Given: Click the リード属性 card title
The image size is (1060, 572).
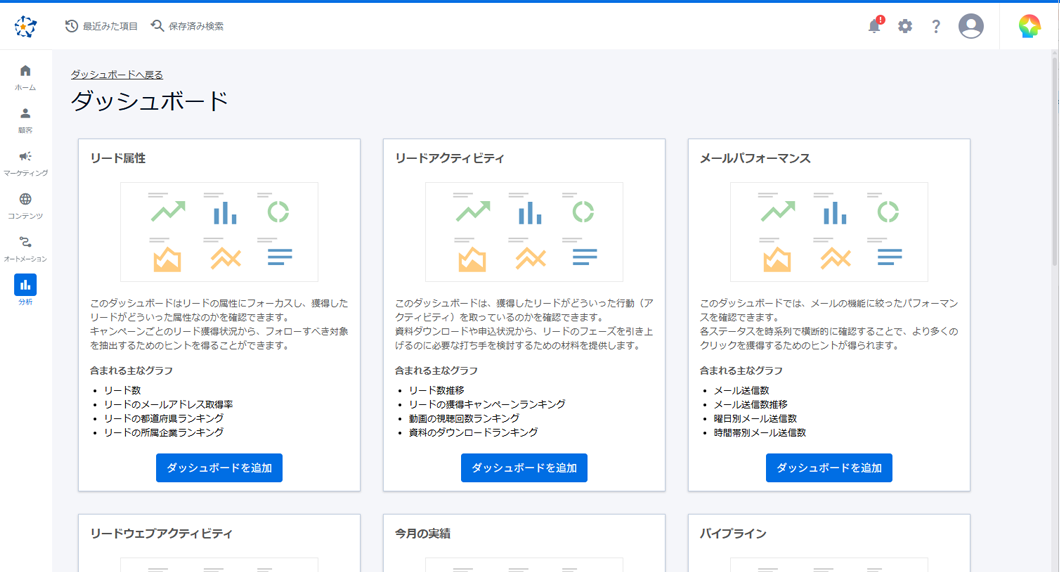Looking at the screenshot, I should click(x=118, y=158).
